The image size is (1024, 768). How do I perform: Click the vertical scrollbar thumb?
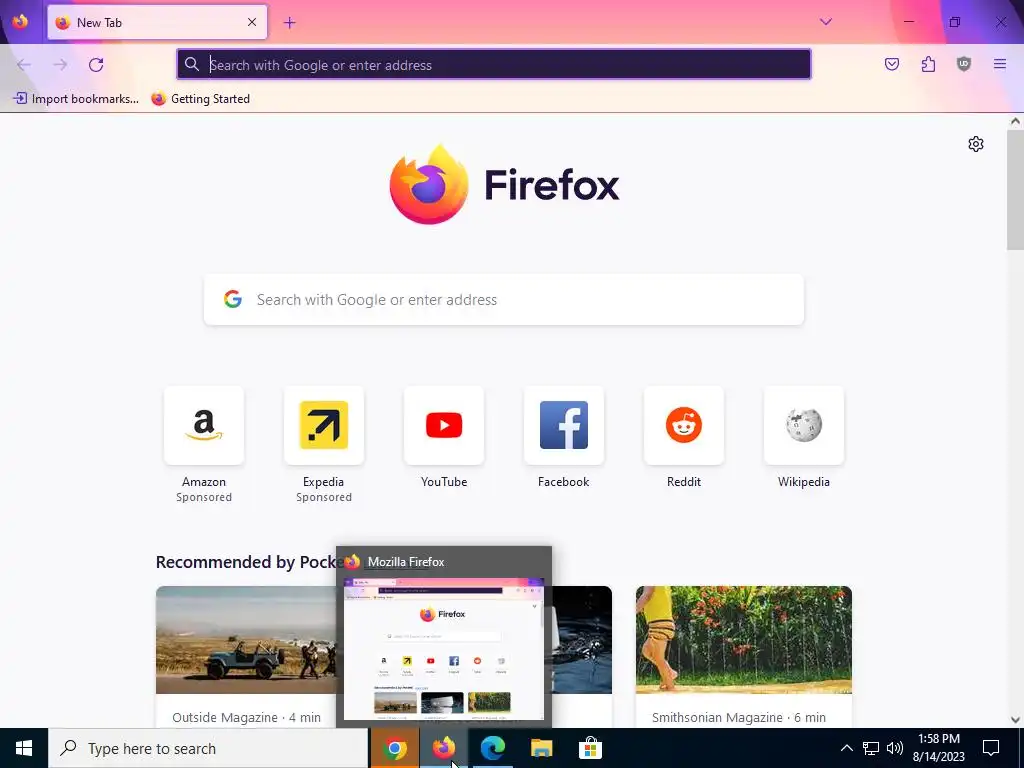coord(1015,189)
